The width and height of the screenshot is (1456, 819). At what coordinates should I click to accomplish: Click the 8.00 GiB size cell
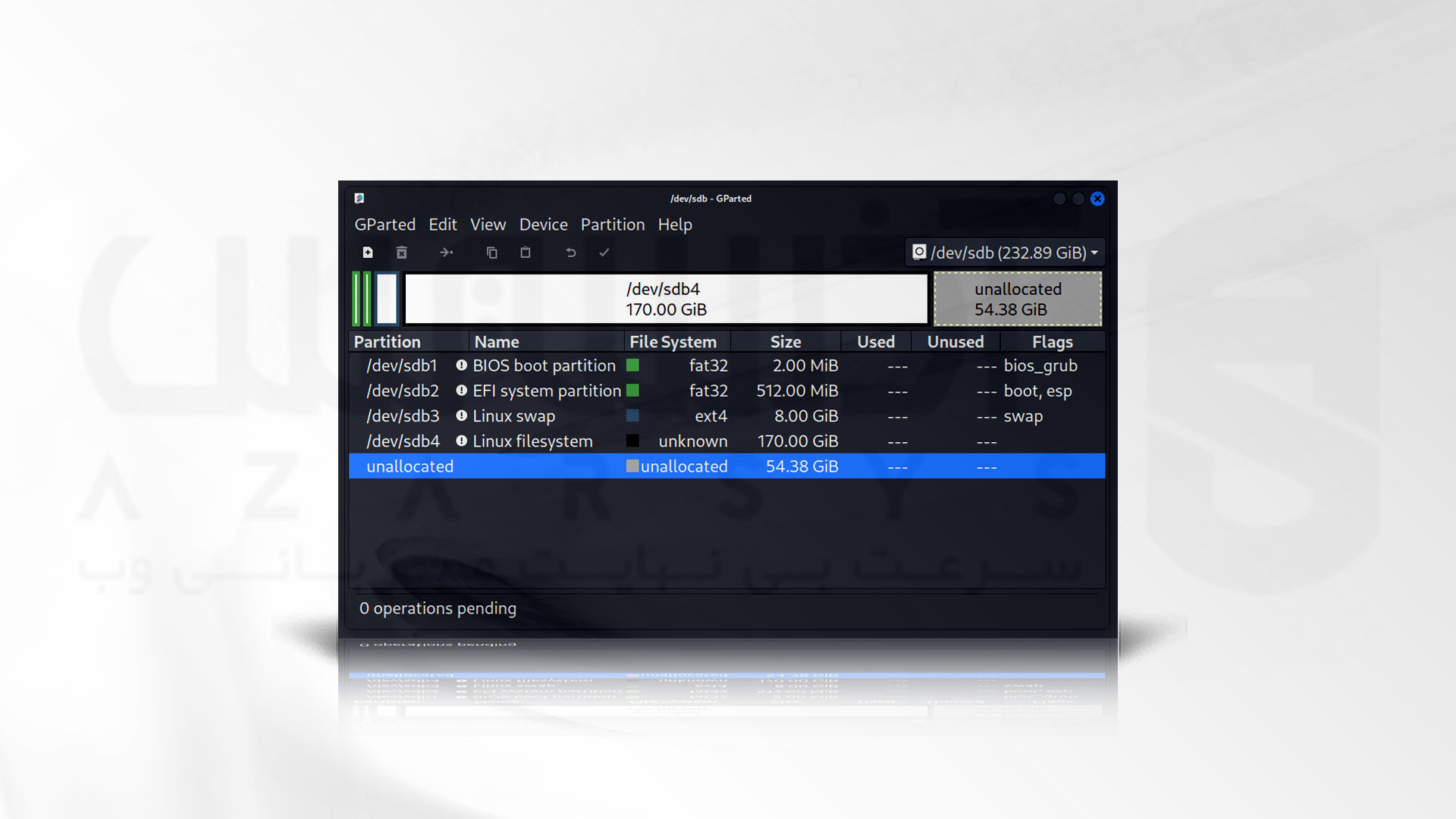pos(806,416)
